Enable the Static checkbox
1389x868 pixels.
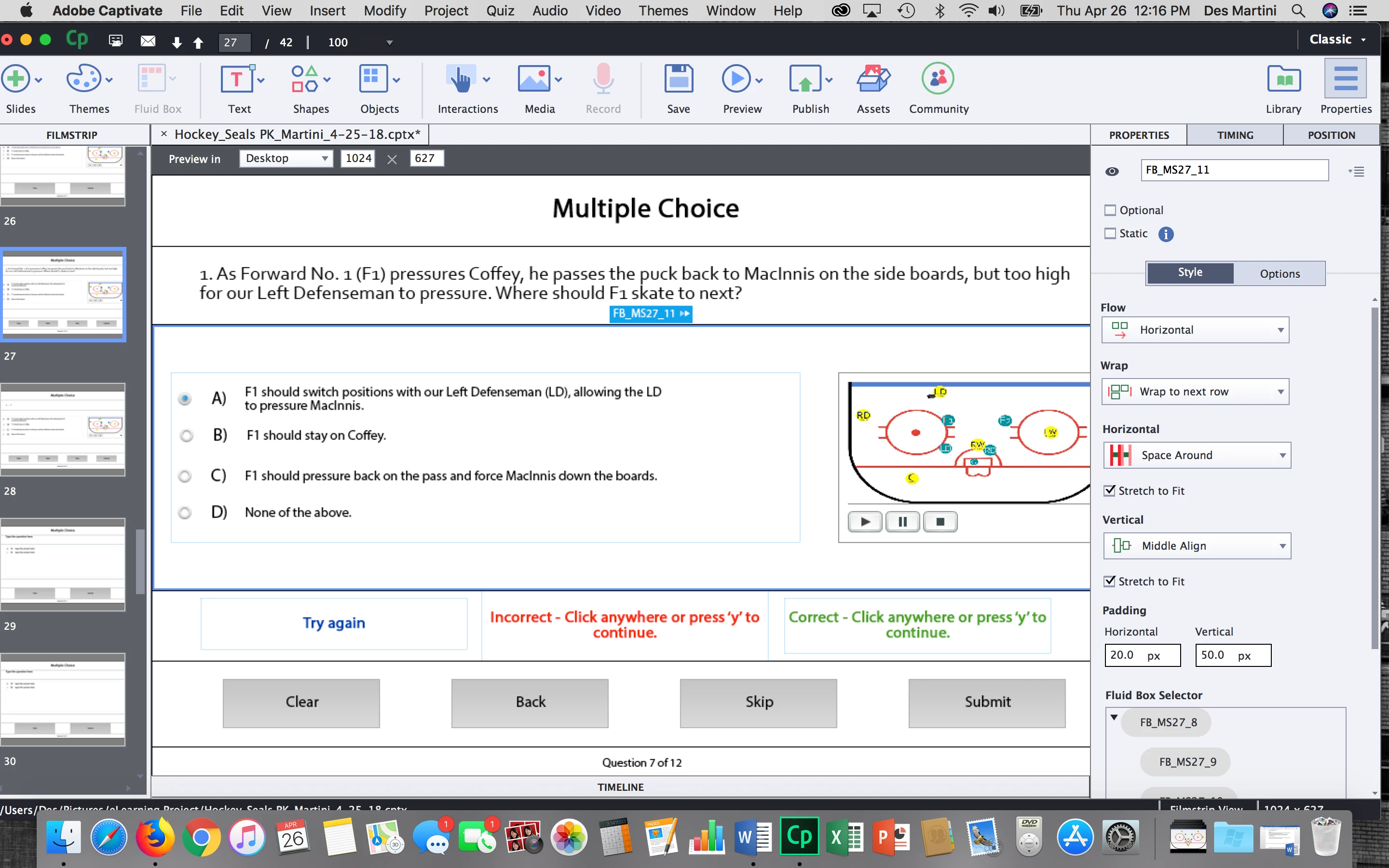pyautogui.click(x=1111, y=233)
